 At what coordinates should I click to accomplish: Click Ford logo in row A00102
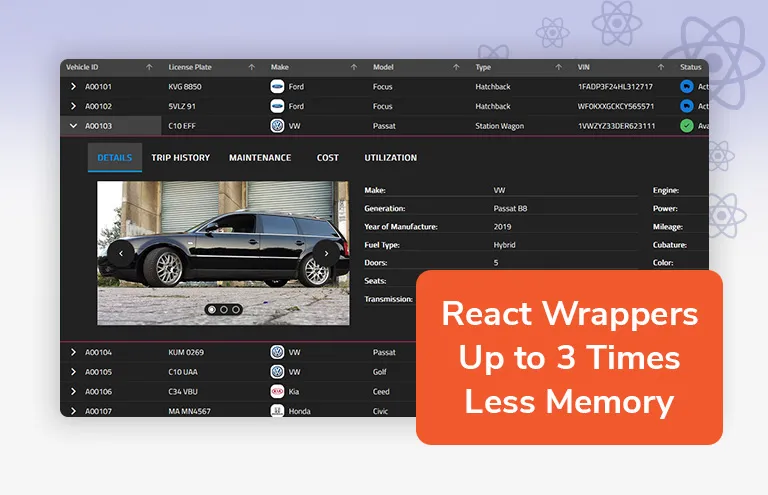[x=277, y=106]
